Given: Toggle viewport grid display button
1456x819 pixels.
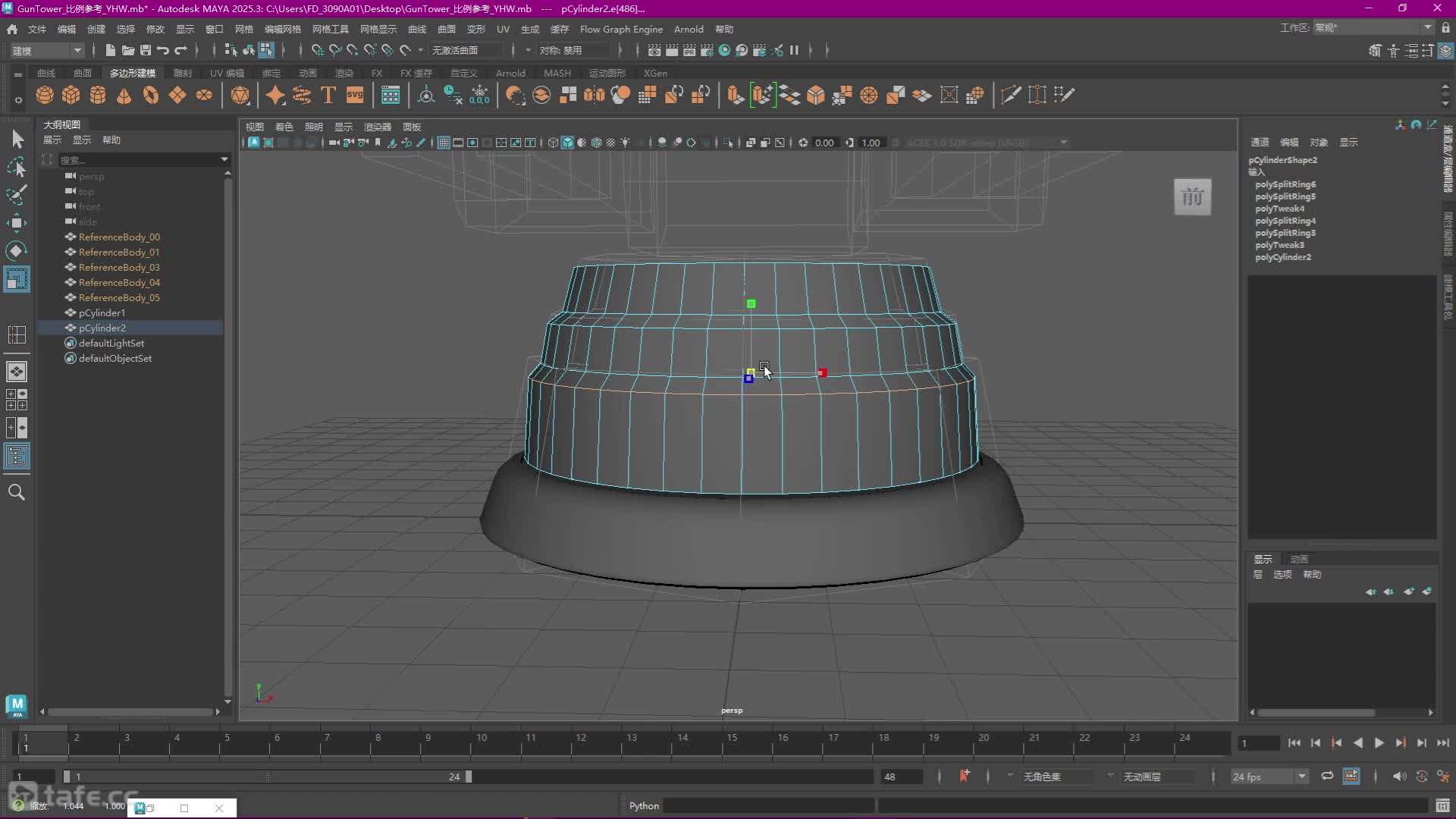Looking at the screenshot, I should pyautogui.click(x=444, y=143).
